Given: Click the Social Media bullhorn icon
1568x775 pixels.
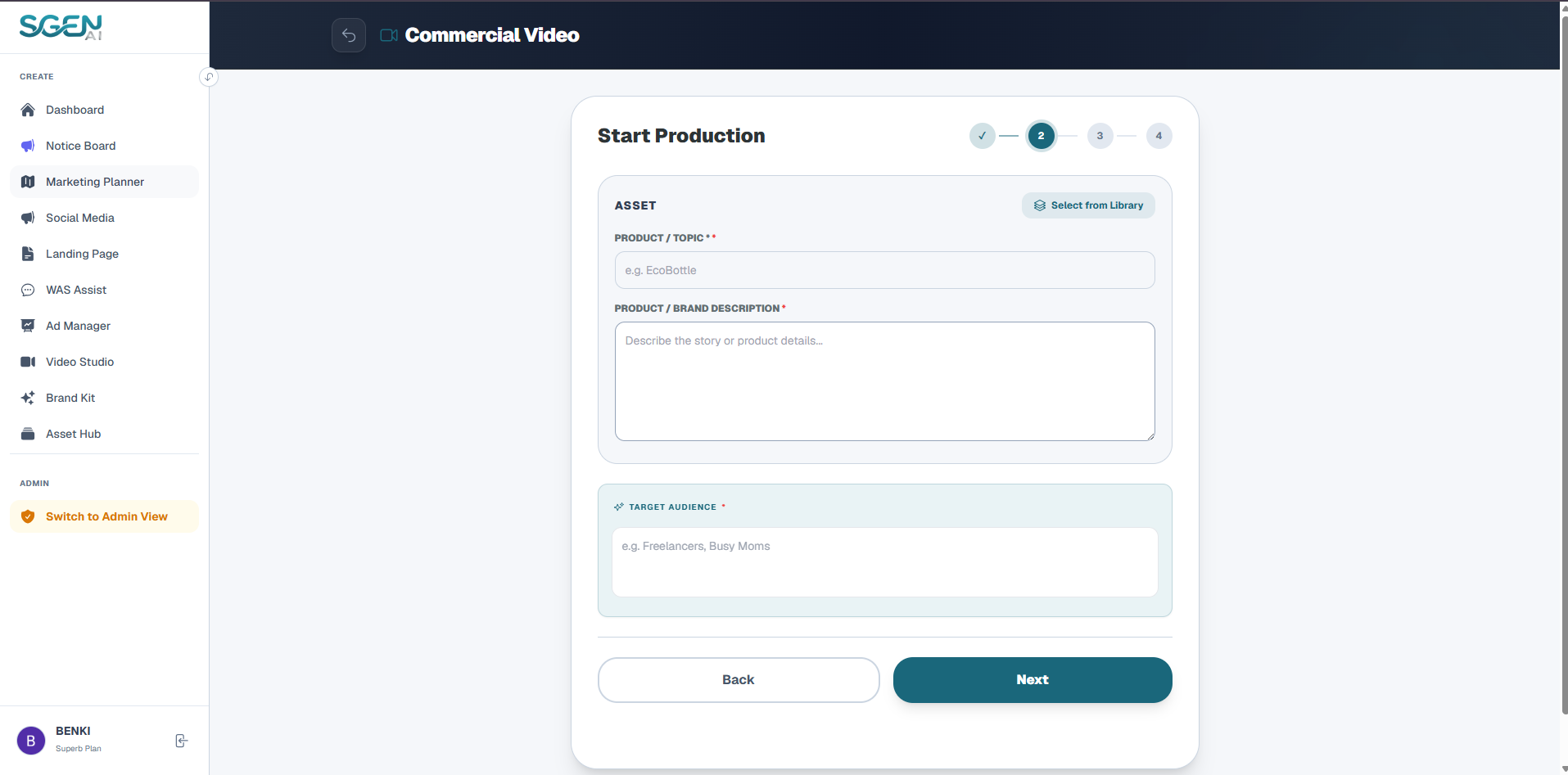Looking at the screenshot, I should click(28, 218).
